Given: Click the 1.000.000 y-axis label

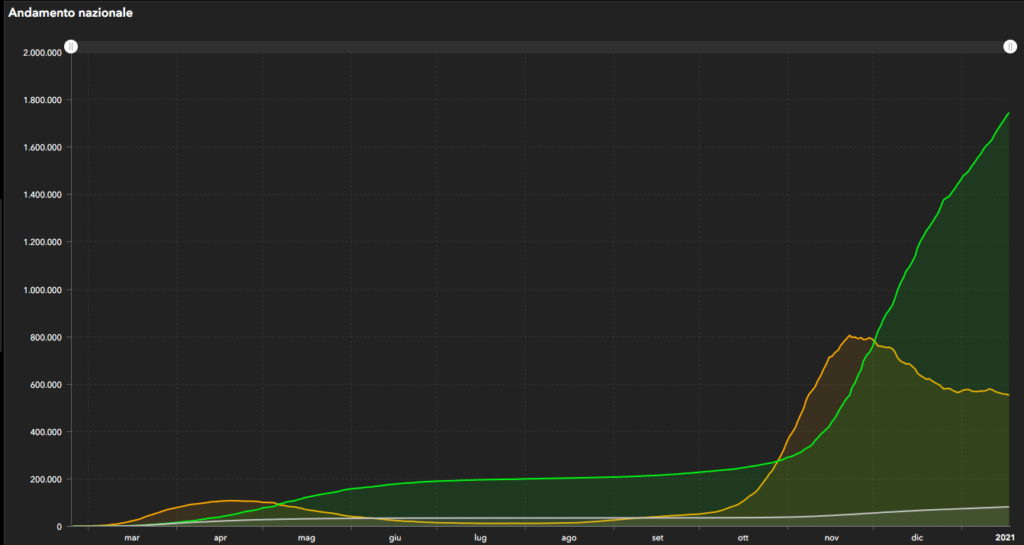Looking at the screenshot, I should point(41,290).
